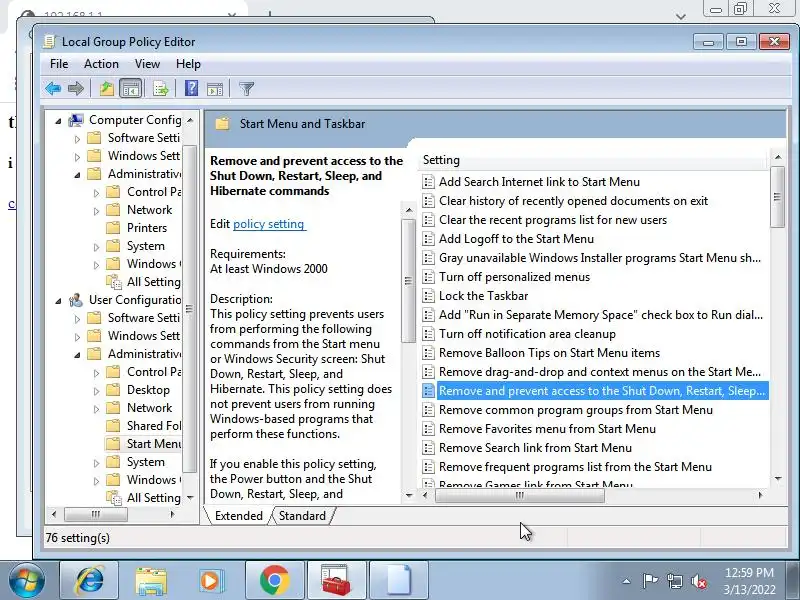Screen dimensions: 800x600
Task: Select Remove frequent programs list from the Start Menu
Action: pos(576,467)
